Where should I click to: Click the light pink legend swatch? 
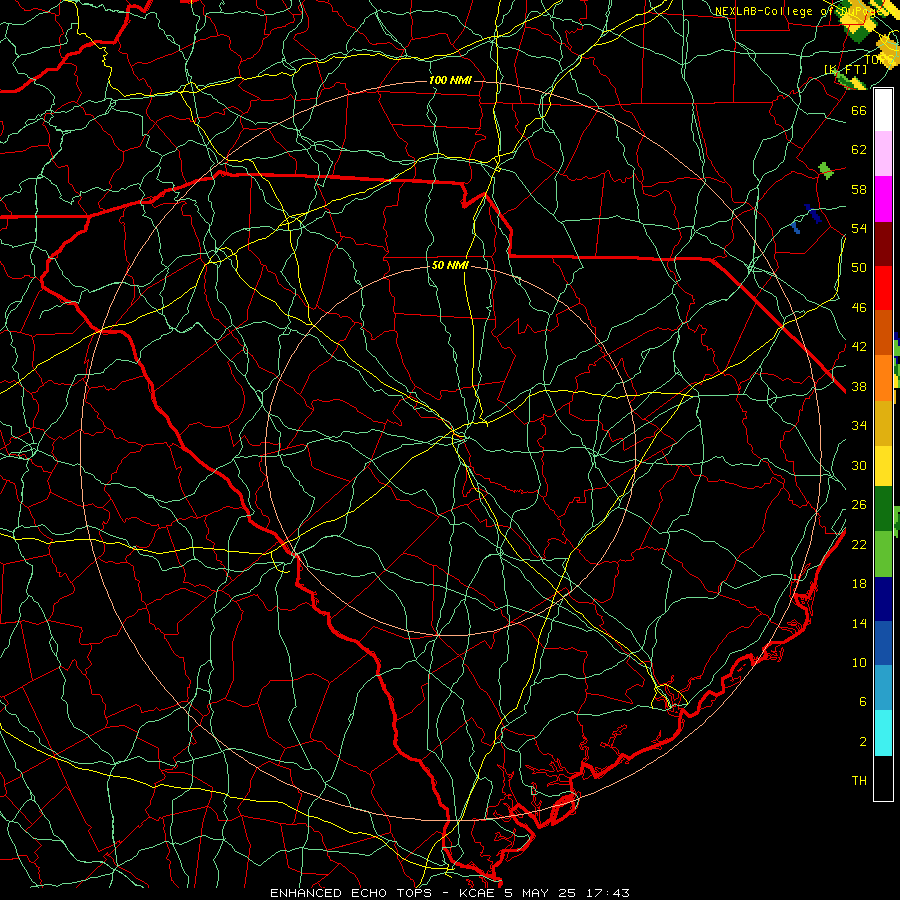pos(883,154)
